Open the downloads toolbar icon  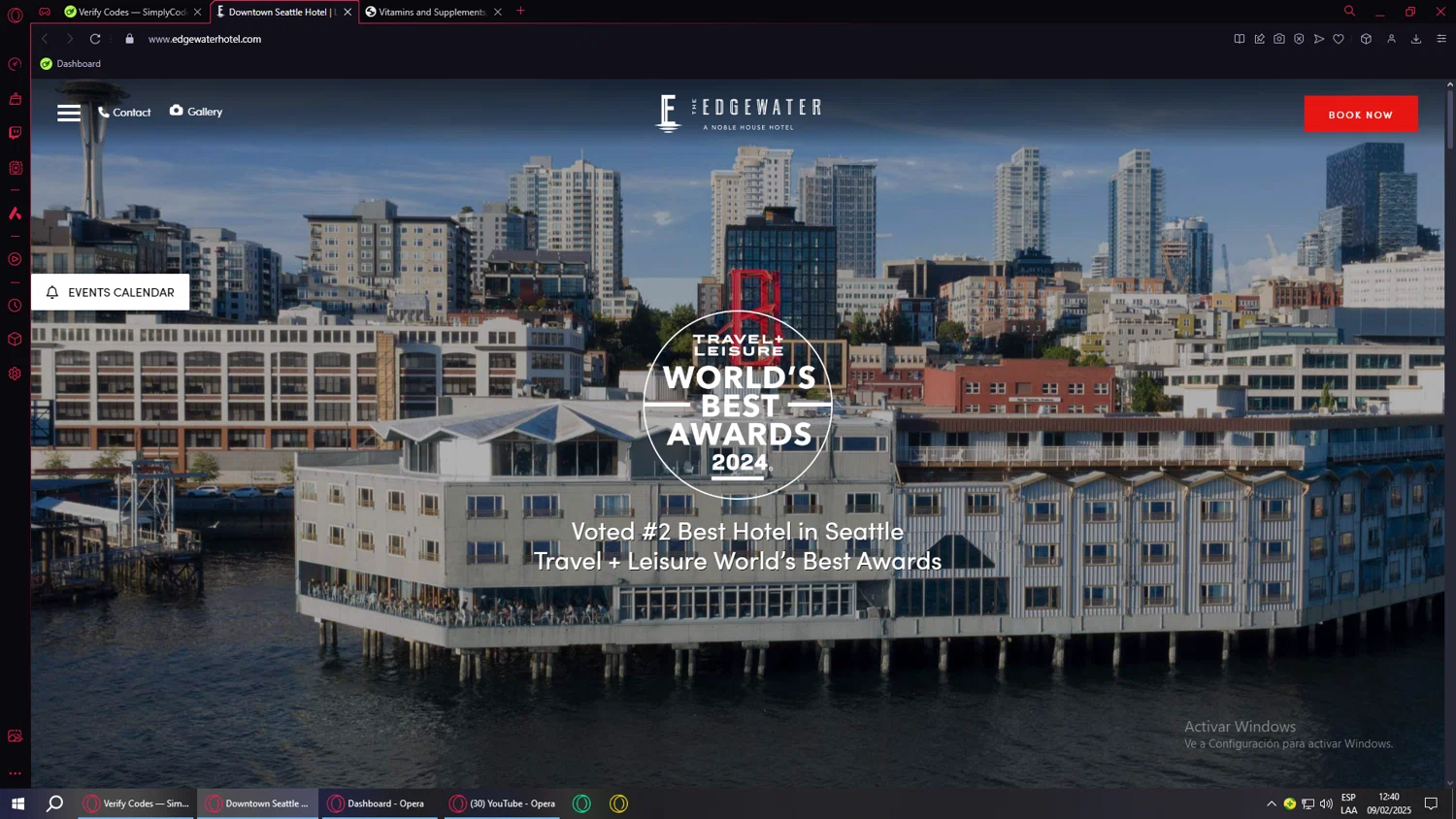coord(1416,39)
